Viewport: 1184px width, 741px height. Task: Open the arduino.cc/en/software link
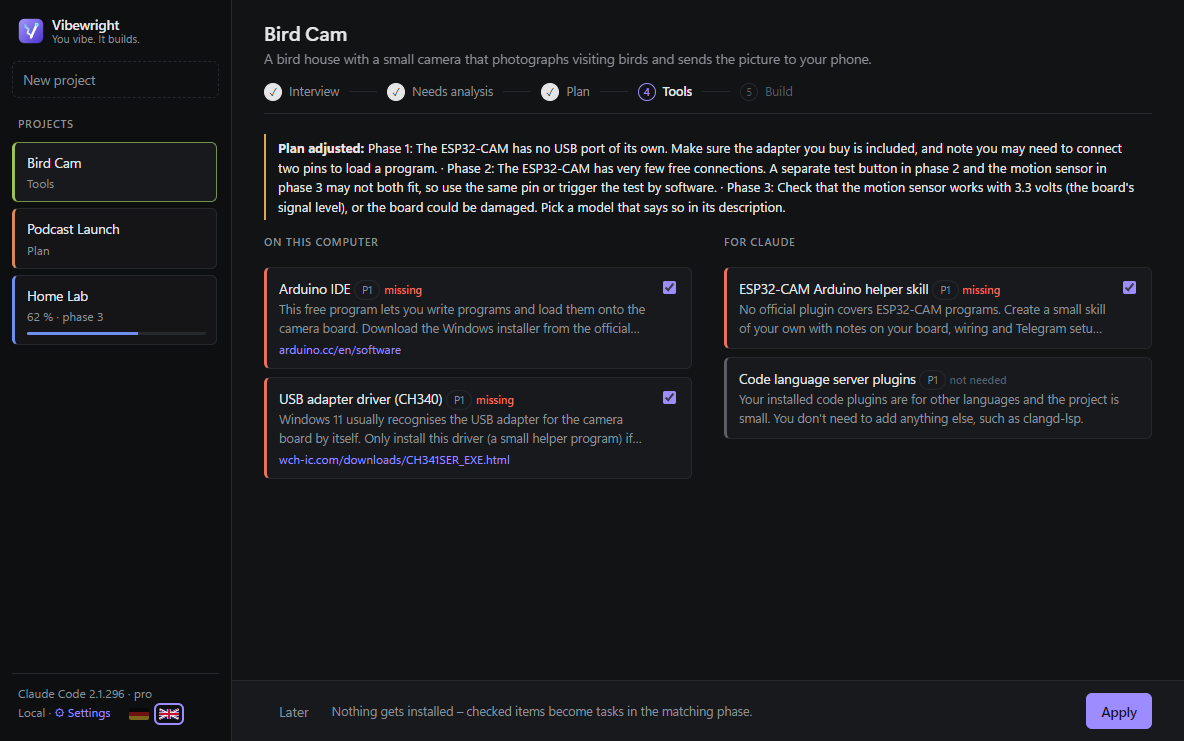click(340, 350)
